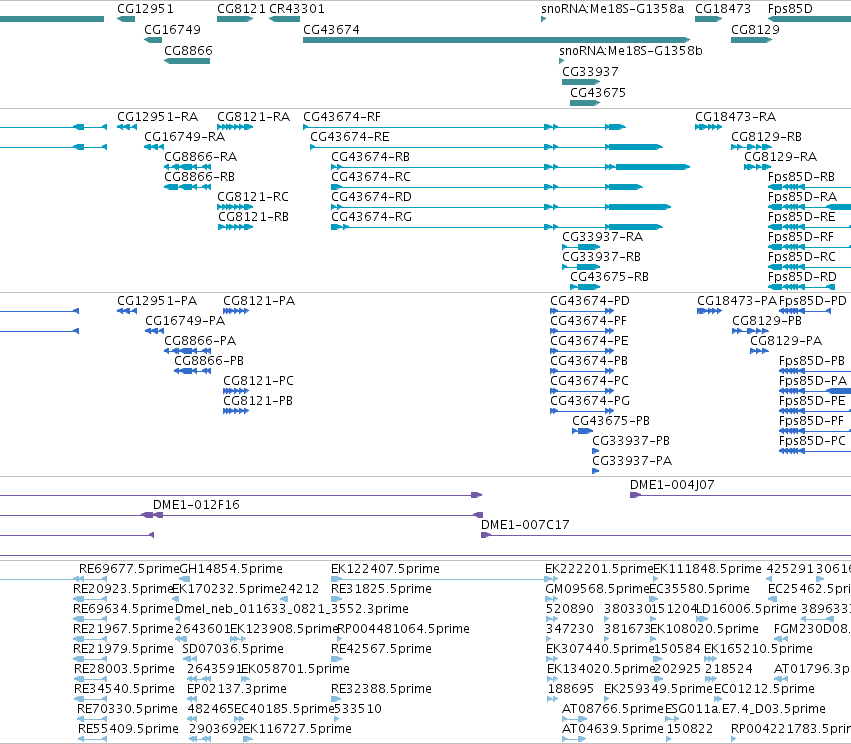Click transcript Fps85D-RB
Screen dimensions: 851x744
point(801,177)
